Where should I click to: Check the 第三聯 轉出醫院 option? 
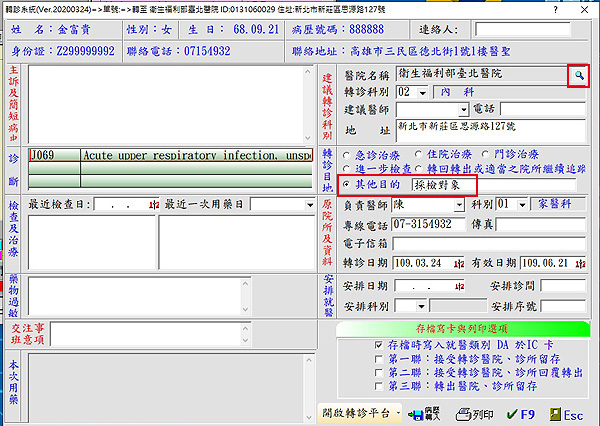pos(377,384)
